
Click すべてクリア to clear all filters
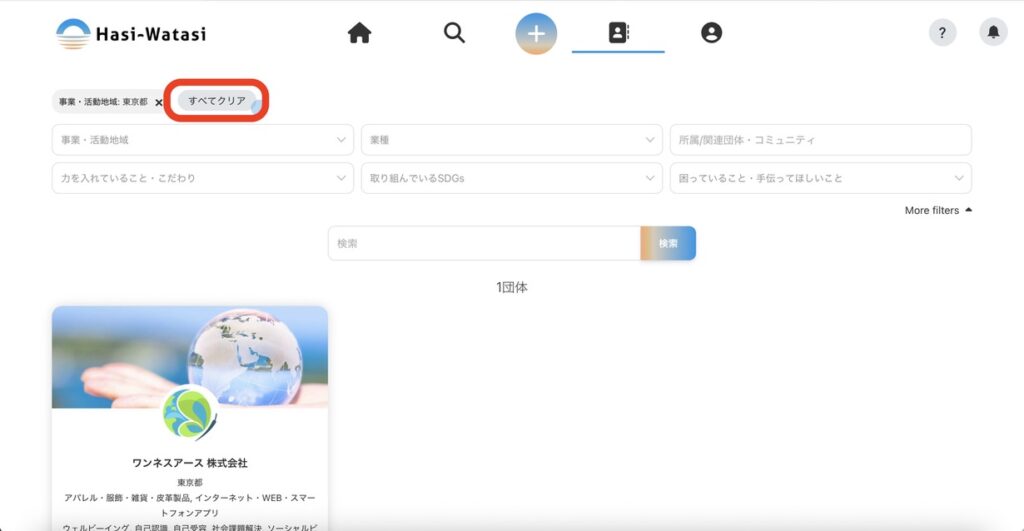pos(217,101)
